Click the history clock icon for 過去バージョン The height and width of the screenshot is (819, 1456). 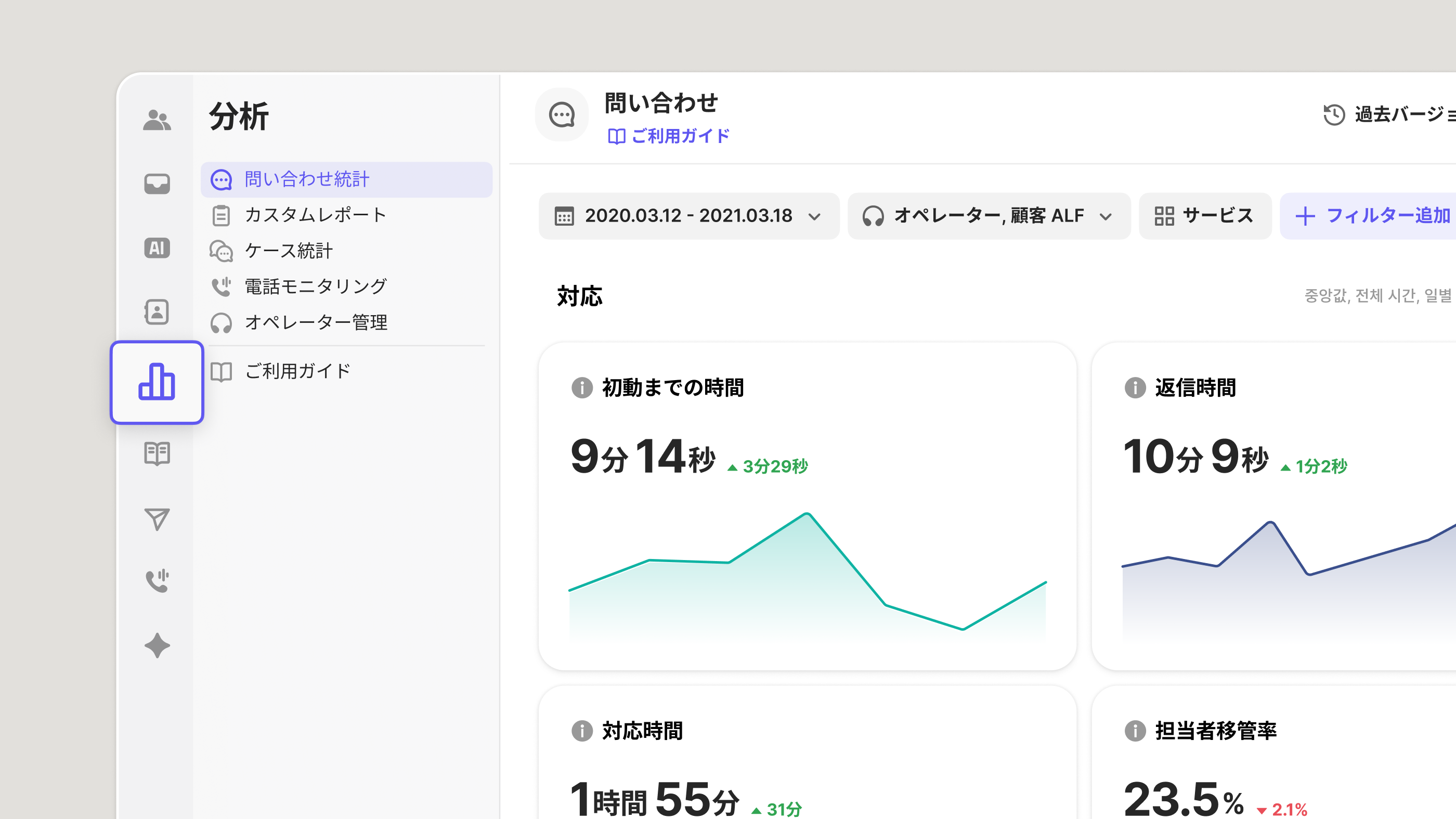click(x=1334, y=115)
